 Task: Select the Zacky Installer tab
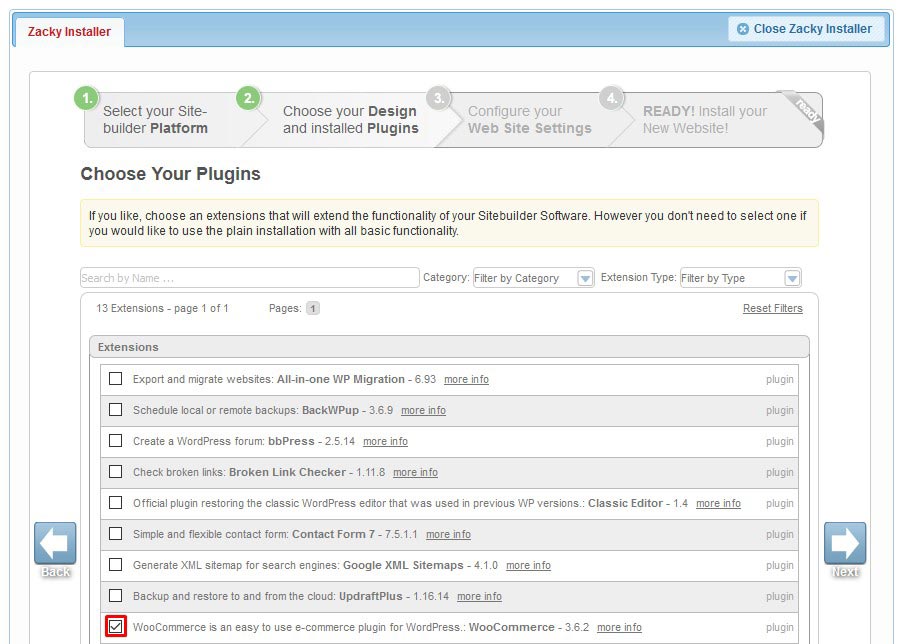coord(67,32)
